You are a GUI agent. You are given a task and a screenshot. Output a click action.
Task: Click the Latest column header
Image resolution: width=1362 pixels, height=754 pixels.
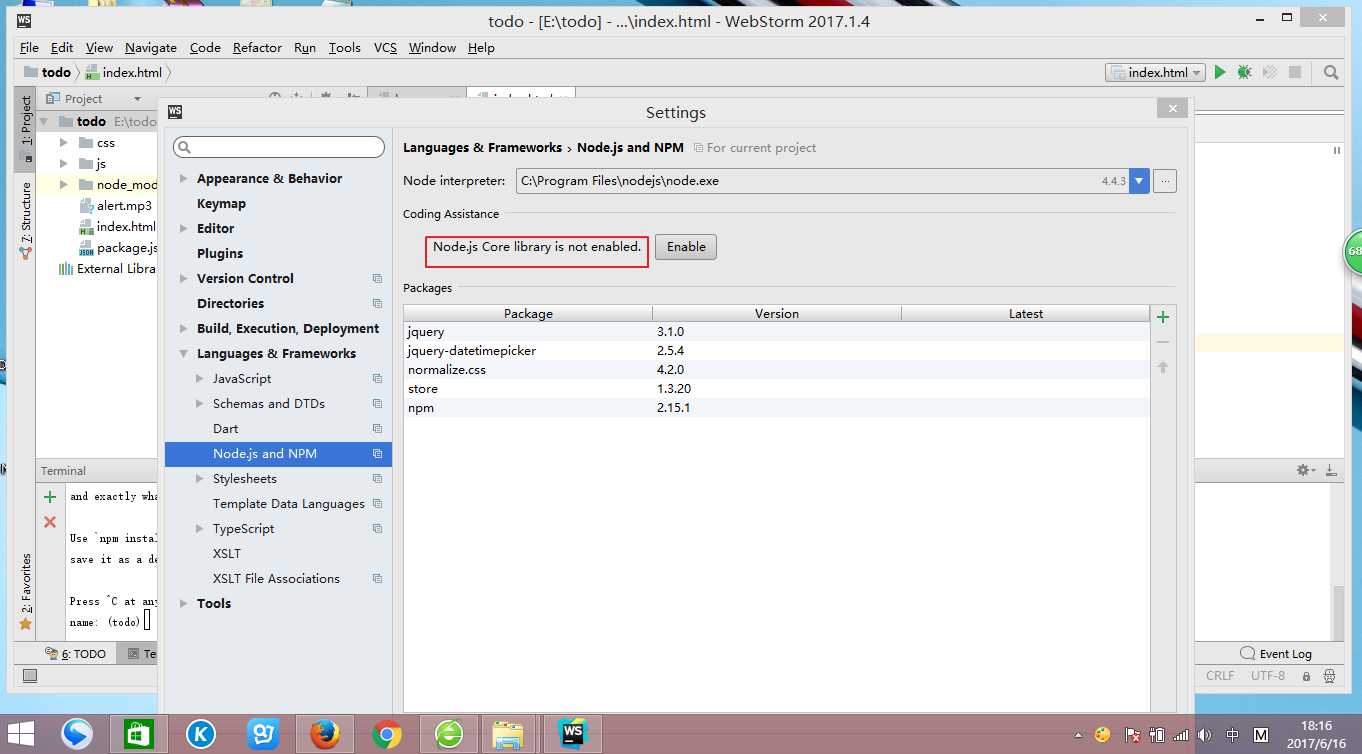pyautogui.click(x=1026, y=314)
